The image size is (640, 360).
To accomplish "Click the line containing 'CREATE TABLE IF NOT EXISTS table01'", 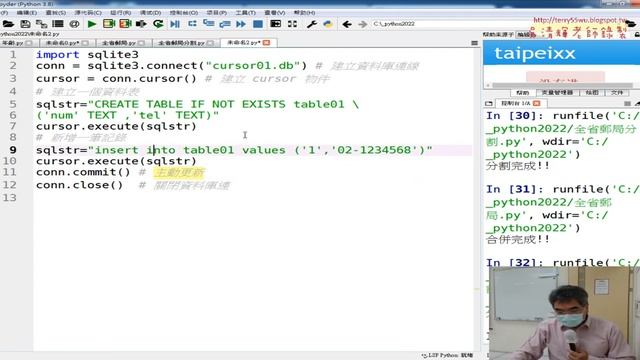I will [197, 104].
